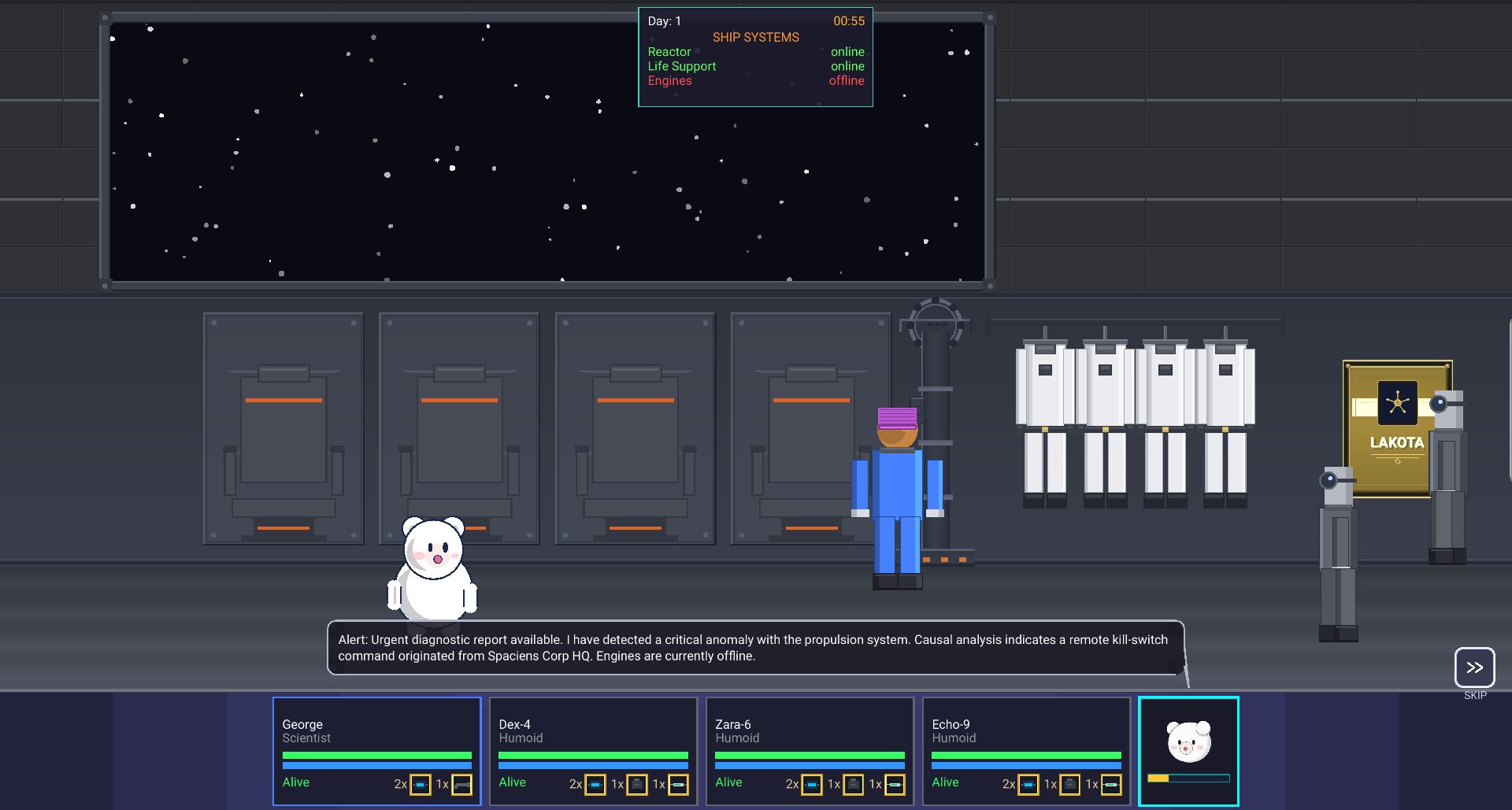Select George's gray tool inventory item
1512x810 pixels.
[x=462, y=785]
